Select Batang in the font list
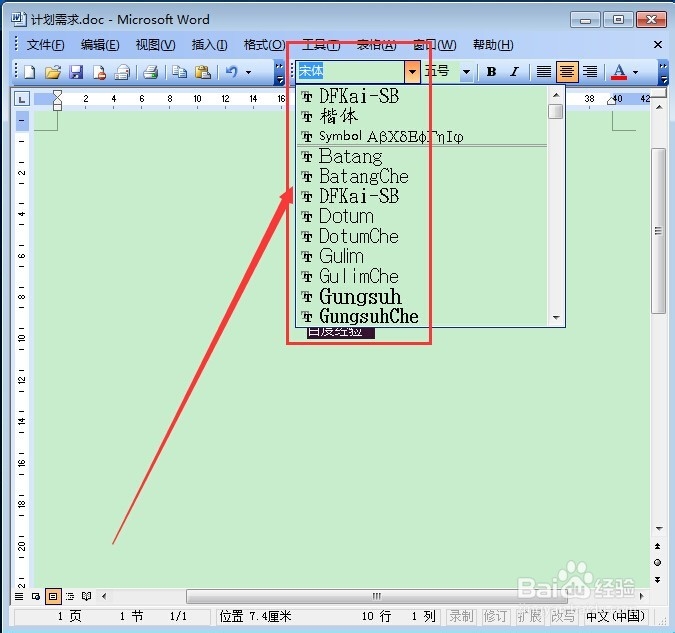The height and width of the screenshot is (633, 675). 422,156
